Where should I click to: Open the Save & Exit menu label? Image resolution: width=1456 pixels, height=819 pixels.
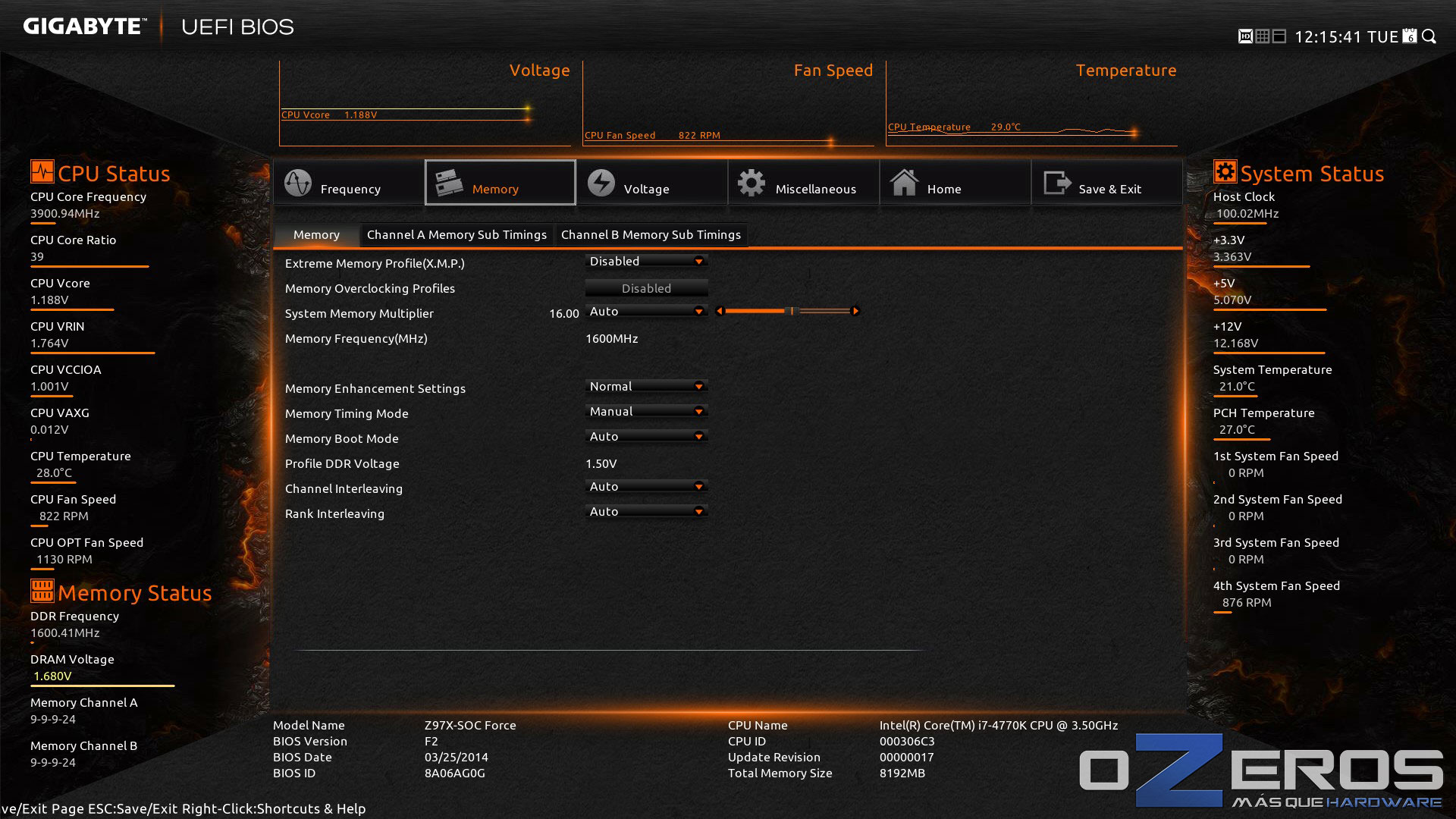[x=1109, y=189]
